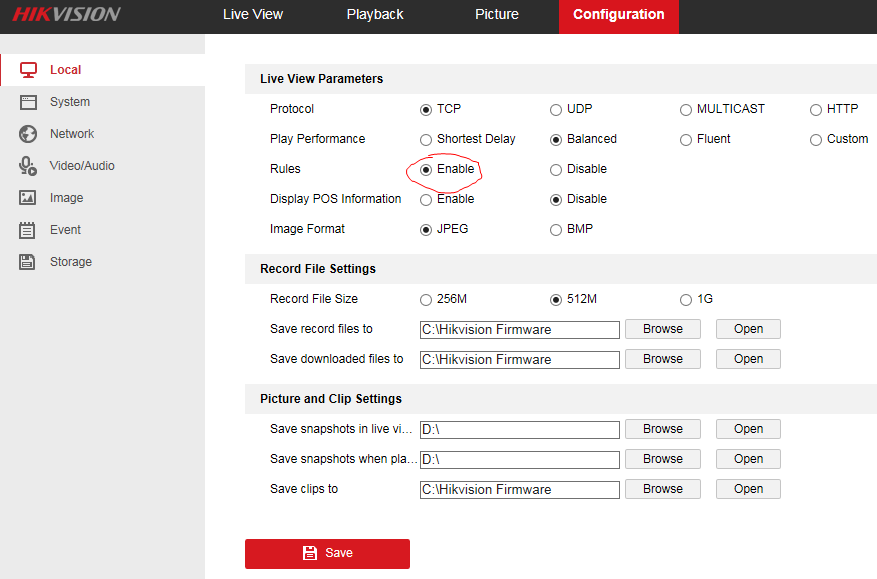The image size is (877, 579).
Task: Open the Playback tab
Action: coord(375,15)
